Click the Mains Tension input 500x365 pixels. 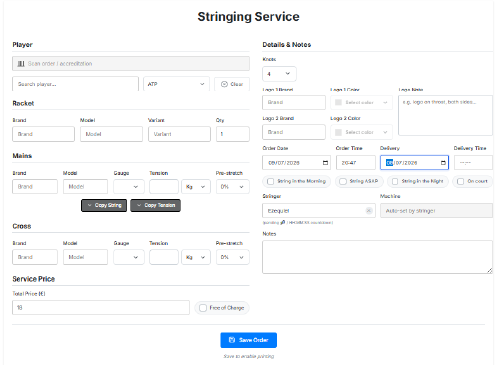[x=164, y=187]
